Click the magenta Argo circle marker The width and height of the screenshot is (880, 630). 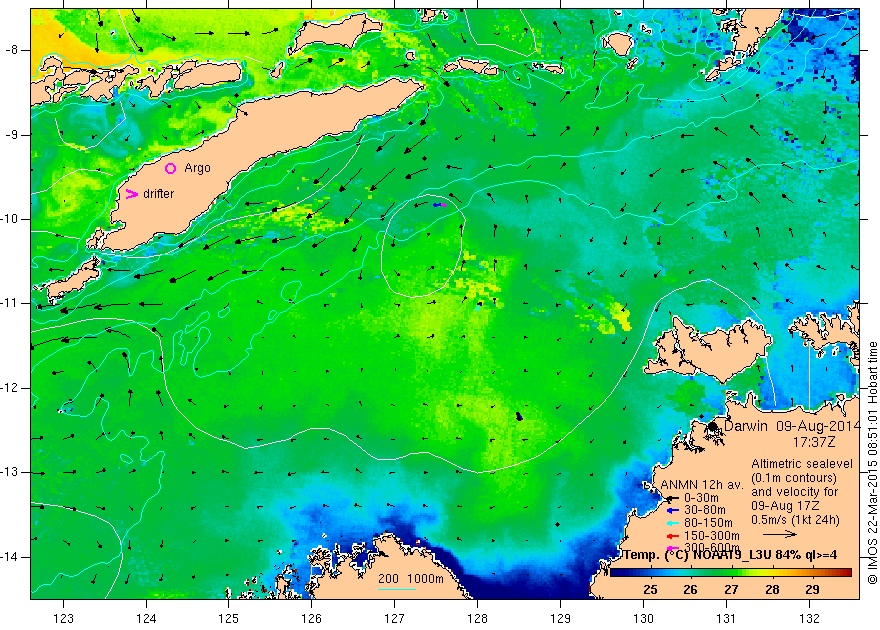(x=170, y=168)
